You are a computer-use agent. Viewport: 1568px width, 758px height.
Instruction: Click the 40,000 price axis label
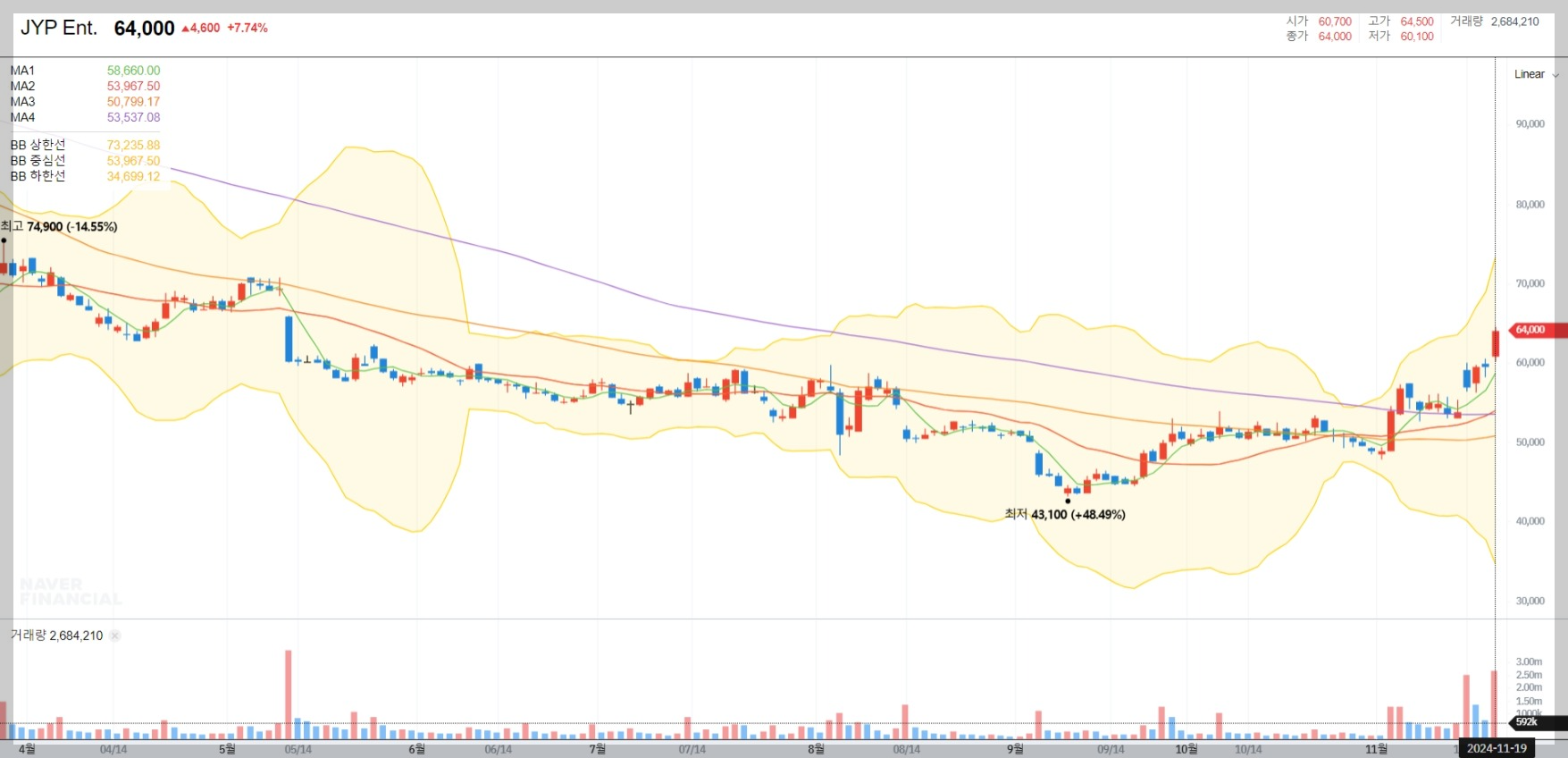click(1530, 521)
